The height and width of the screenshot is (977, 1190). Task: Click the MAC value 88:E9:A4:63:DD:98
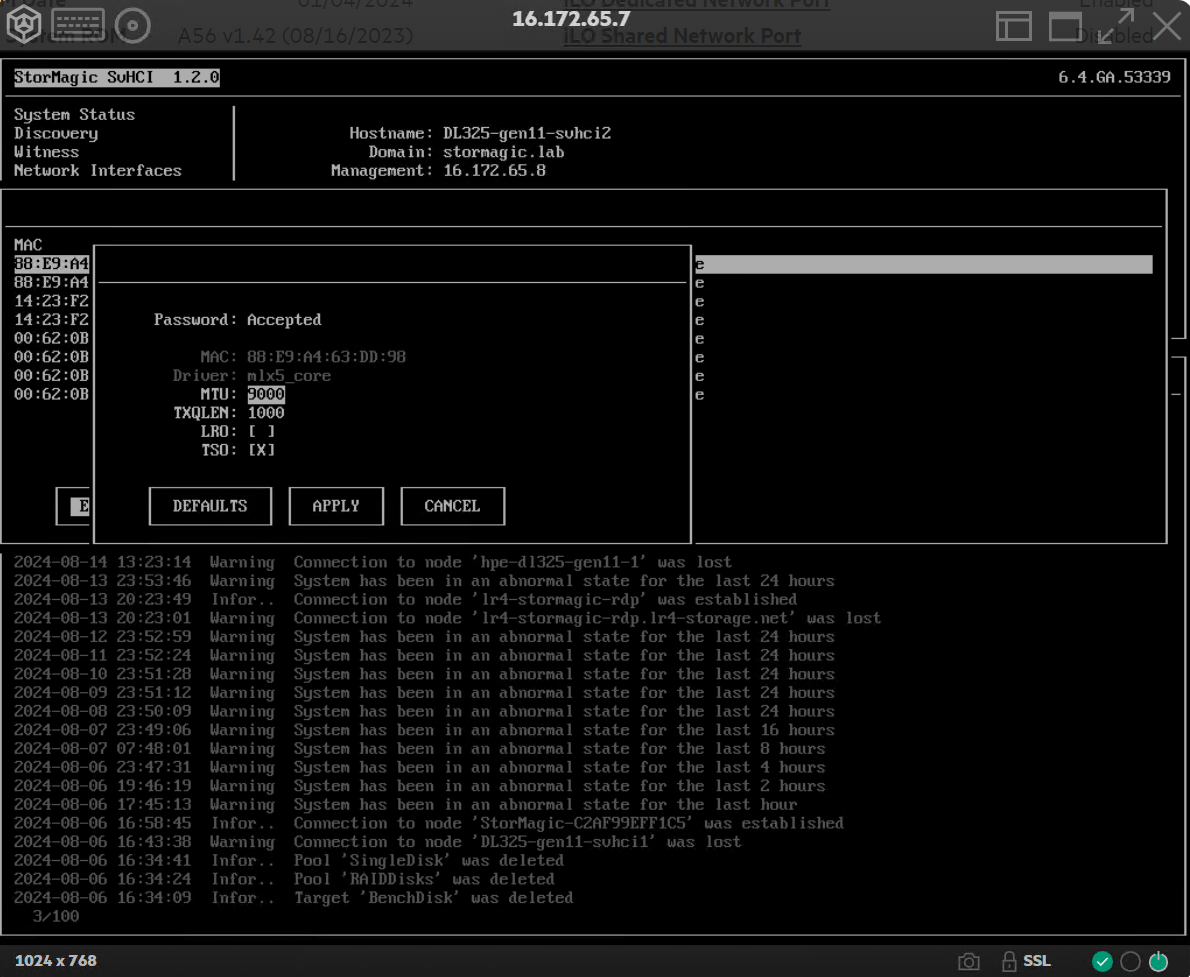tap(326, 357)
